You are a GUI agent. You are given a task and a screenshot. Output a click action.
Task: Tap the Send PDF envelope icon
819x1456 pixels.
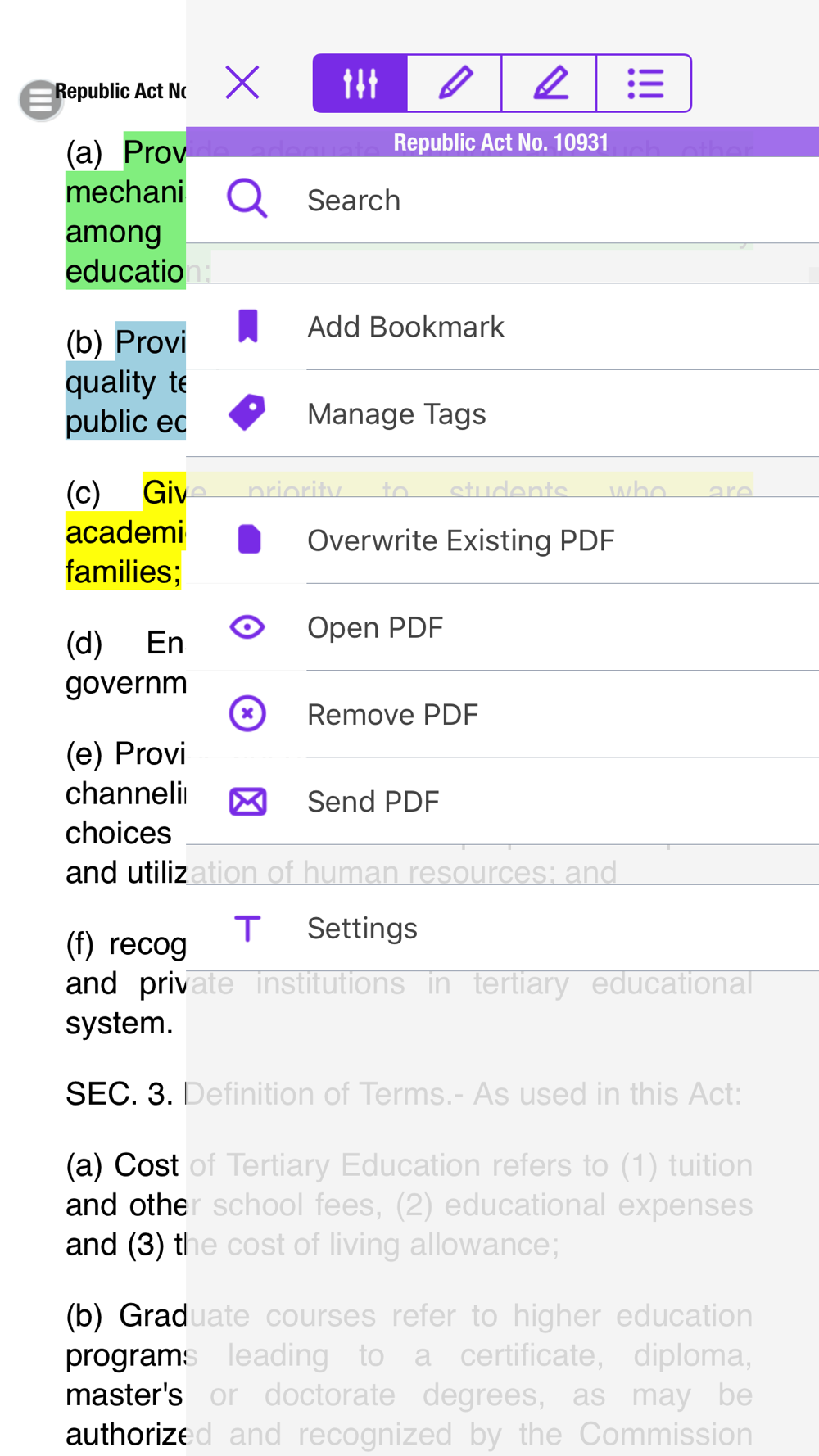tap(247, 802)
